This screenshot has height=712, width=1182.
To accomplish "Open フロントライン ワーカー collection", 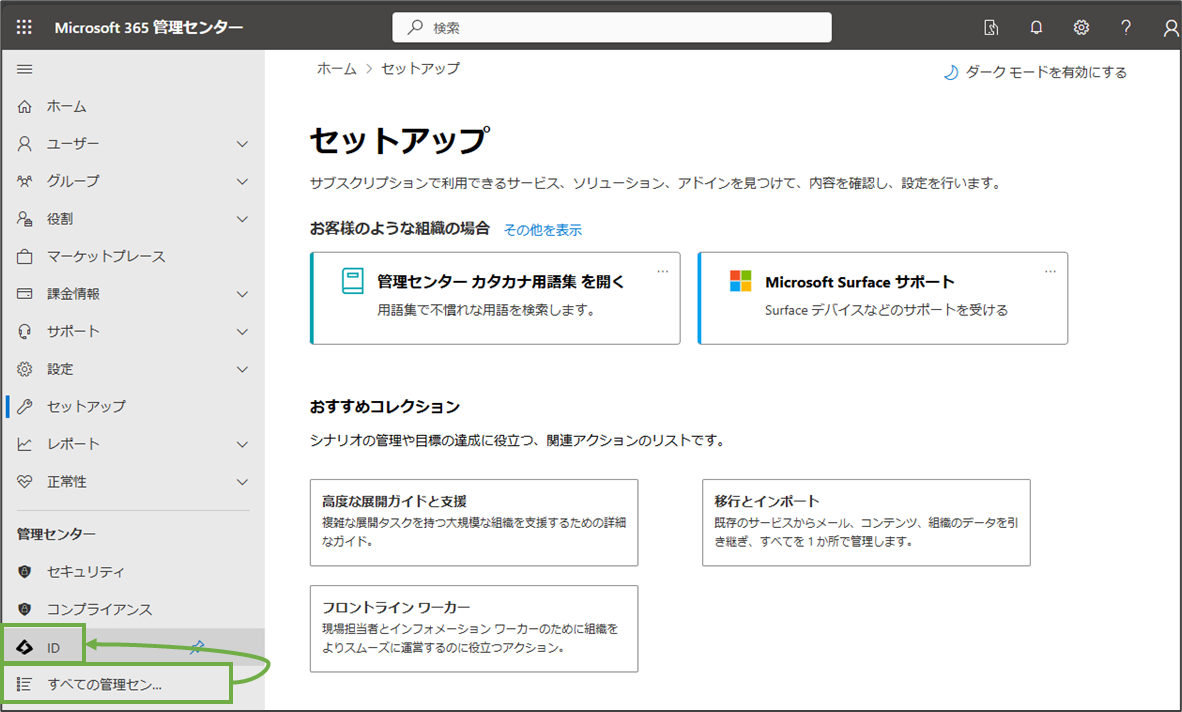I will 474,628.
